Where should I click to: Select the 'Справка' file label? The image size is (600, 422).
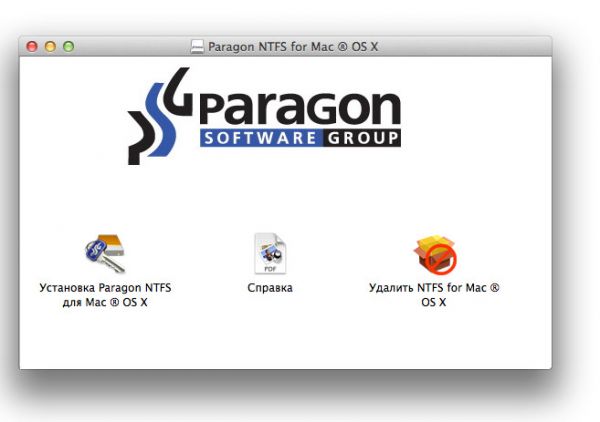tap(270, 288)
